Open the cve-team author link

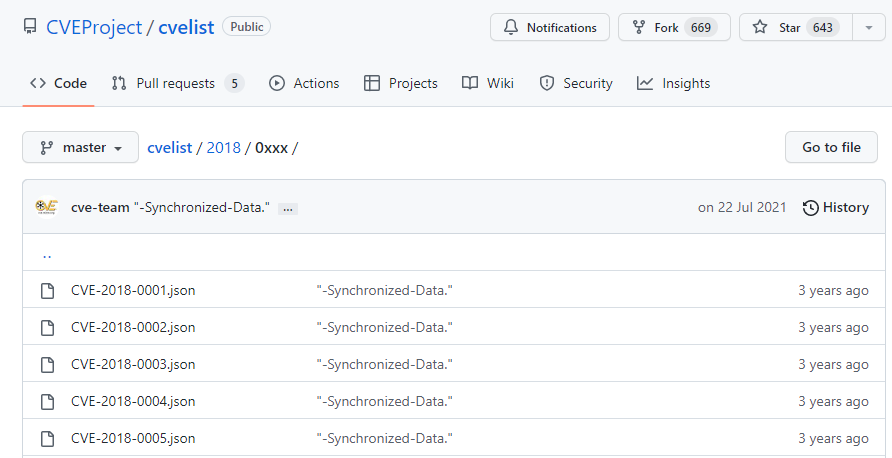(x=100, y=208)
